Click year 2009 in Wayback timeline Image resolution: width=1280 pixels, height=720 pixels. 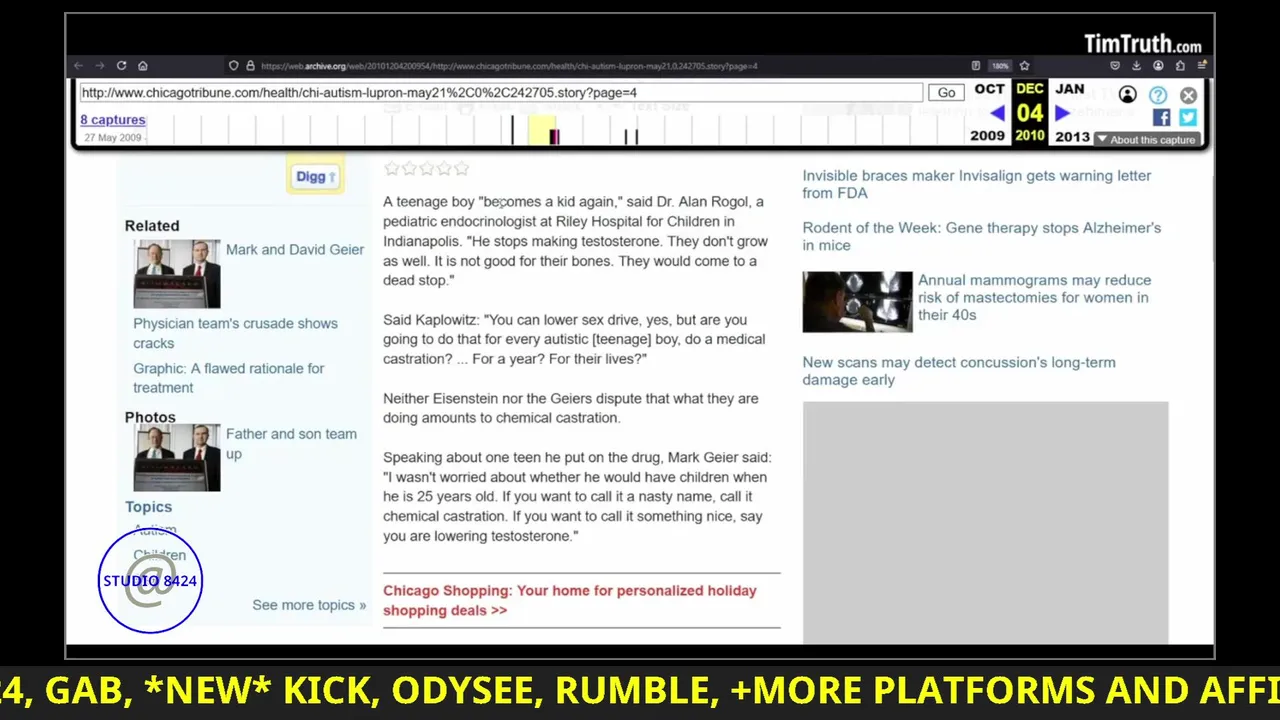pyautogui.click(x=987, y=136)
